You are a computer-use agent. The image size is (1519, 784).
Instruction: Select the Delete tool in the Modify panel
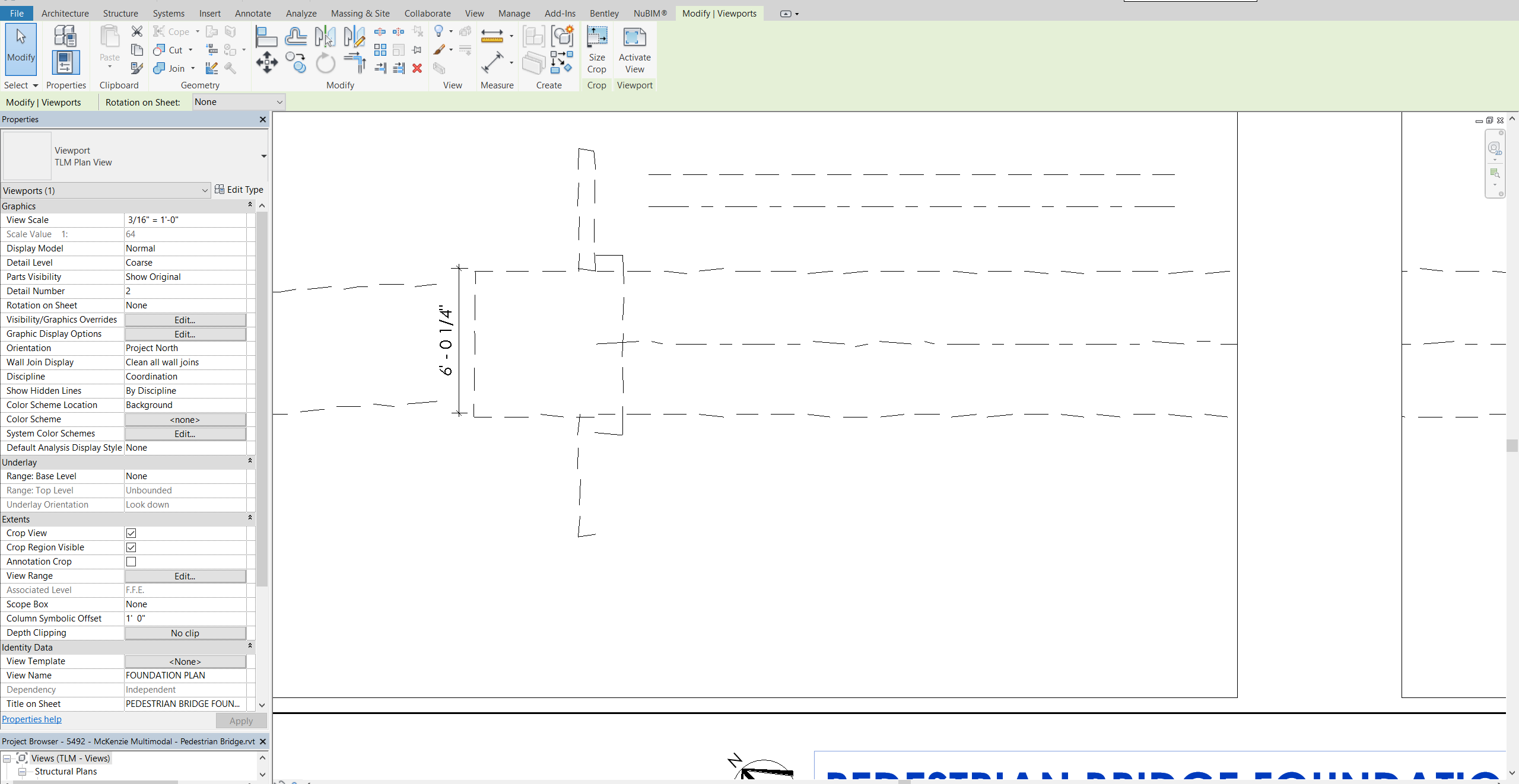(x=417, y=69)
